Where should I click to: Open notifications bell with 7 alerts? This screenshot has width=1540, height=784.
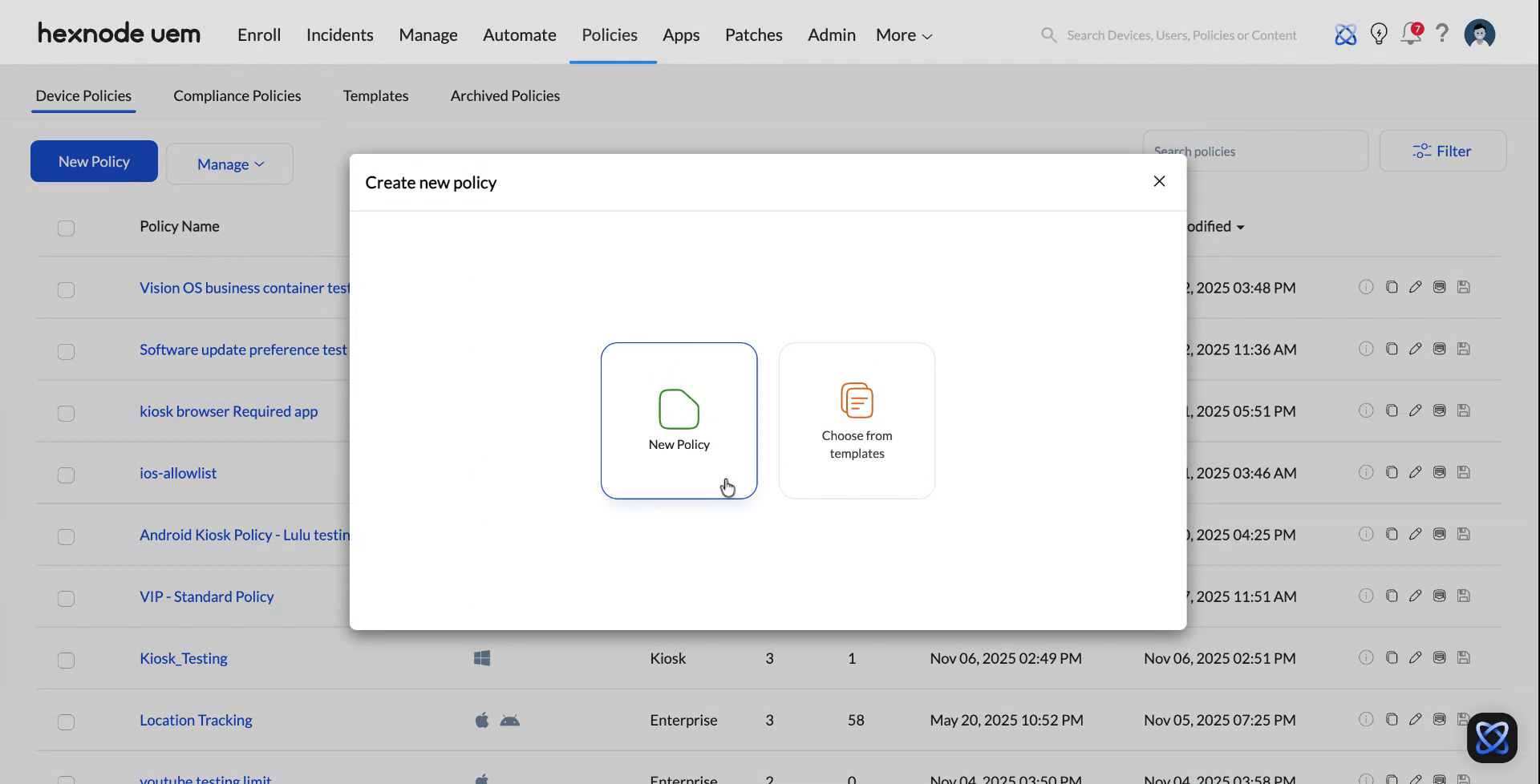tap(1411, 34)
